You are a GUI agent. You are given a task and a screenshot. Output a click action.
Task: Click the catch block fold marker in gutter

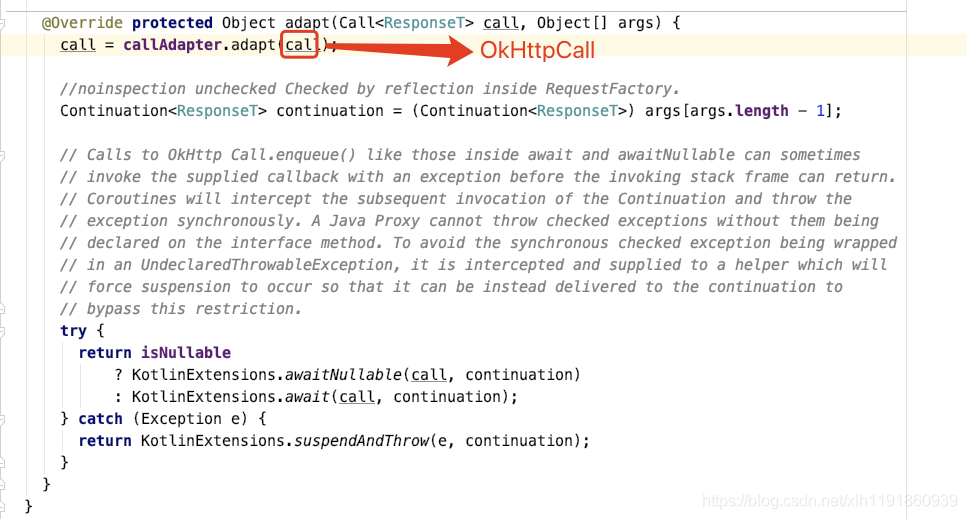tap(2, 419)
